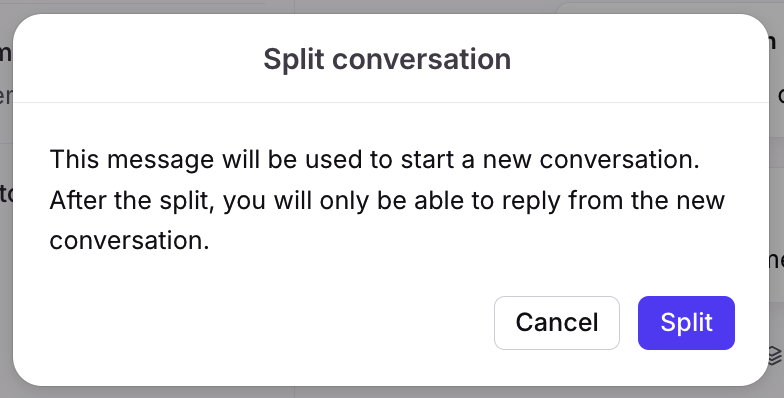Click the word 'Split' in the dialog heading
Image resolution: width=784 pixels, height=398 pixels.
294,59
